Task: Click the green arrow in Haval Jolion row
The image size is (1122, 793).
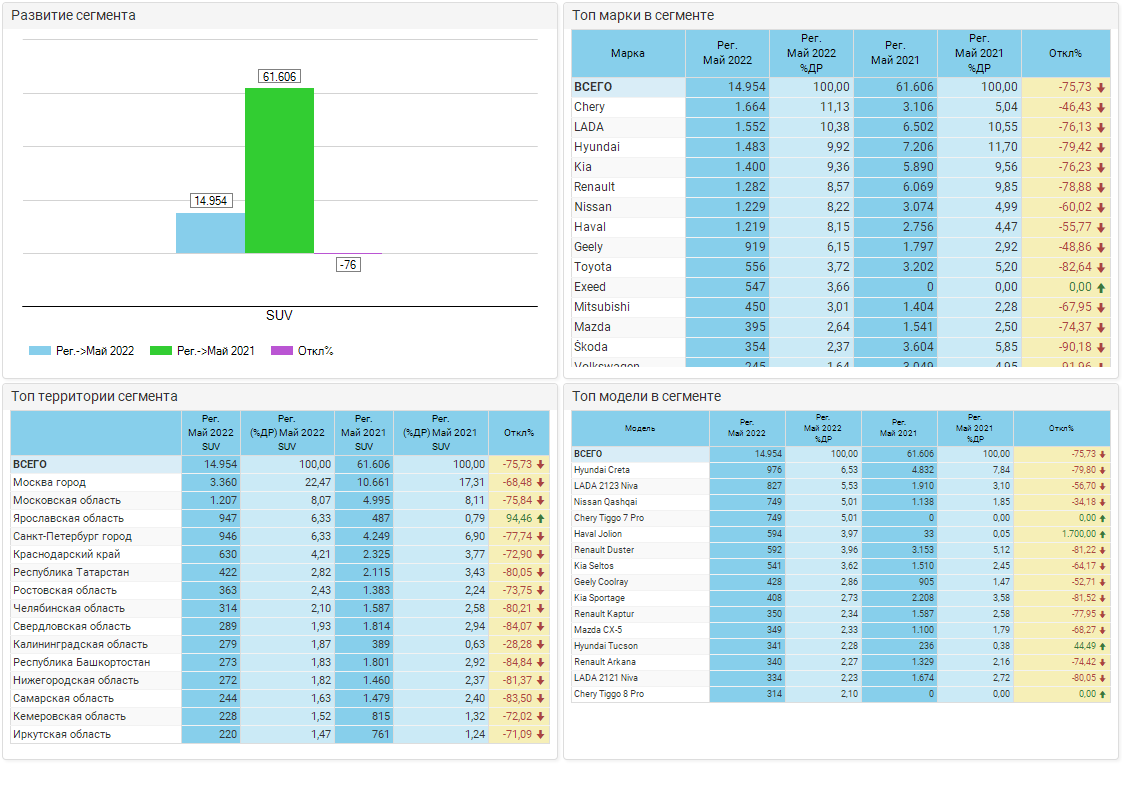Action: (1102, 534)
